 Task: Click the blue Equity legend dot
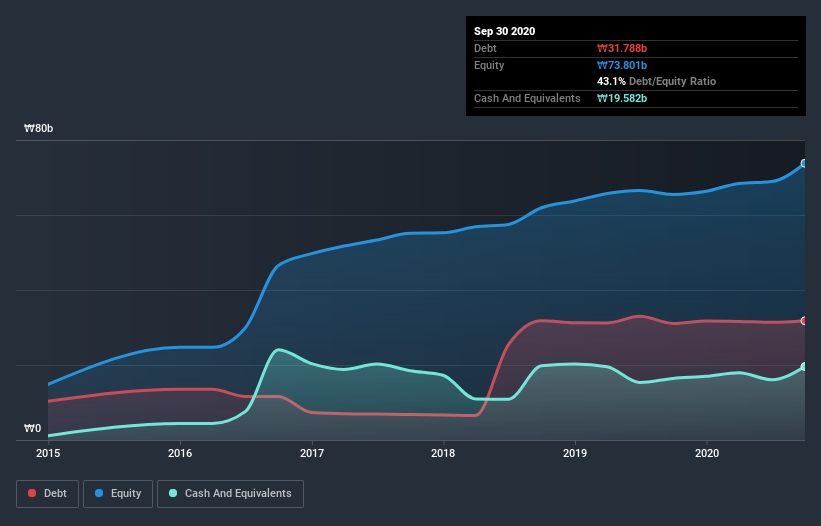tap(99, 493)
